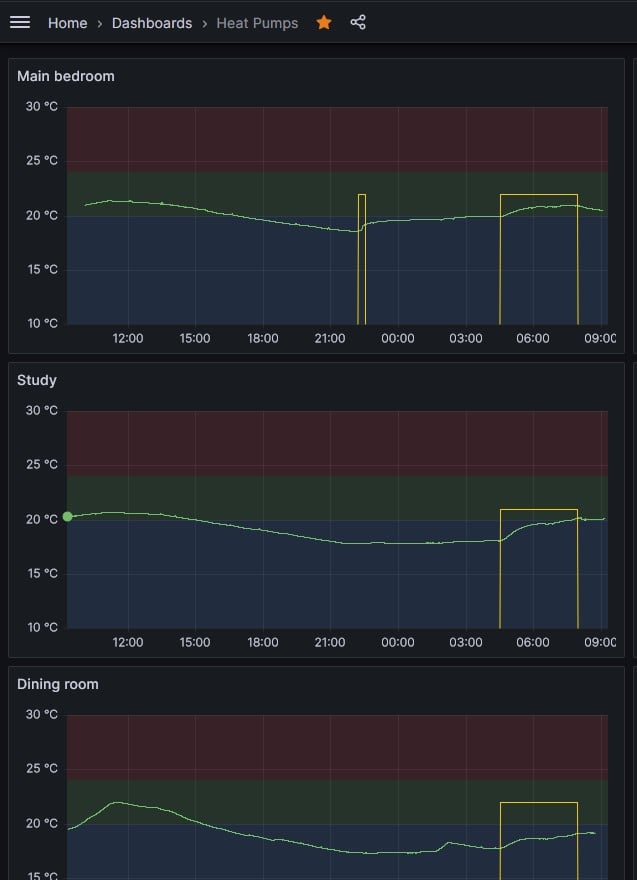Click Main bedroom 15 °C axis label
This screenshot has width=637, height=880.
click(42, 270)
